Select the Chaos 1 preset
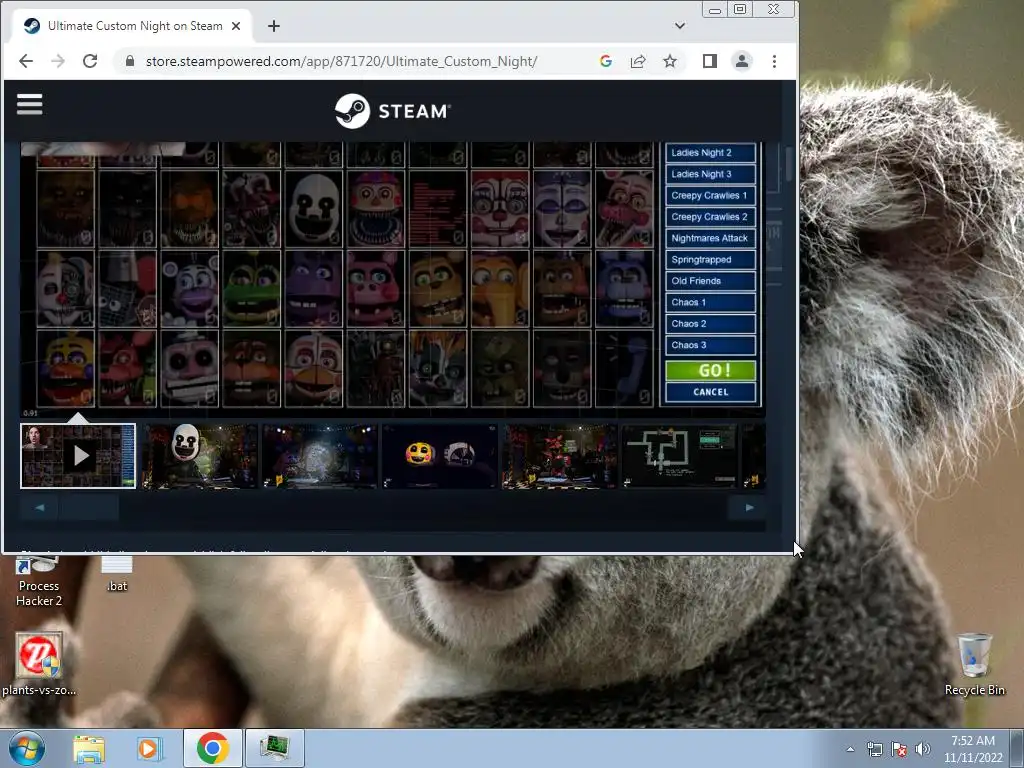 tap(711, 302)
